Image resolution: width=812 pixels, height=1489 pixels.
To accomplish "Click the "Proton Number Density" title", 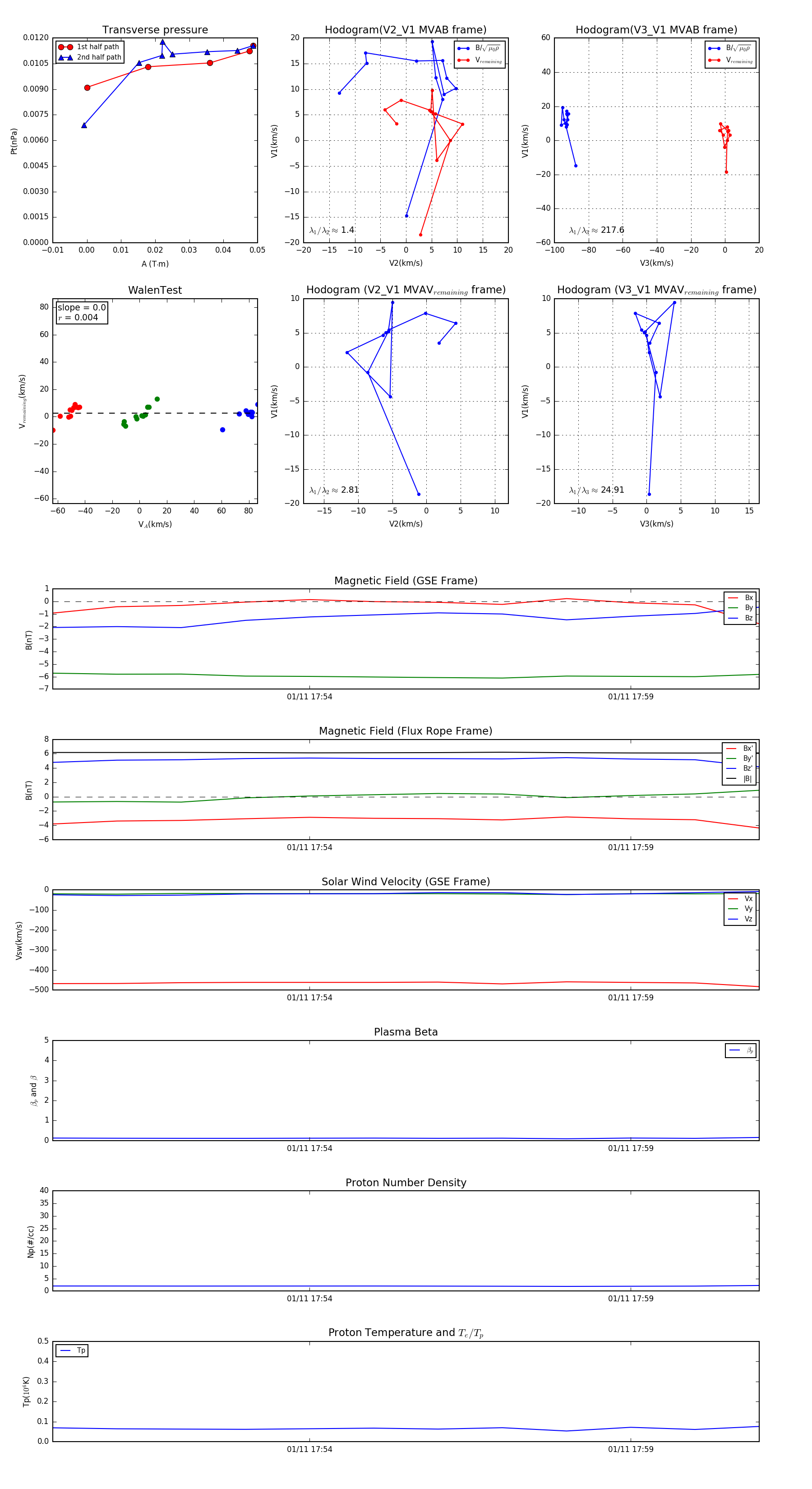I will coord(406,1183).
